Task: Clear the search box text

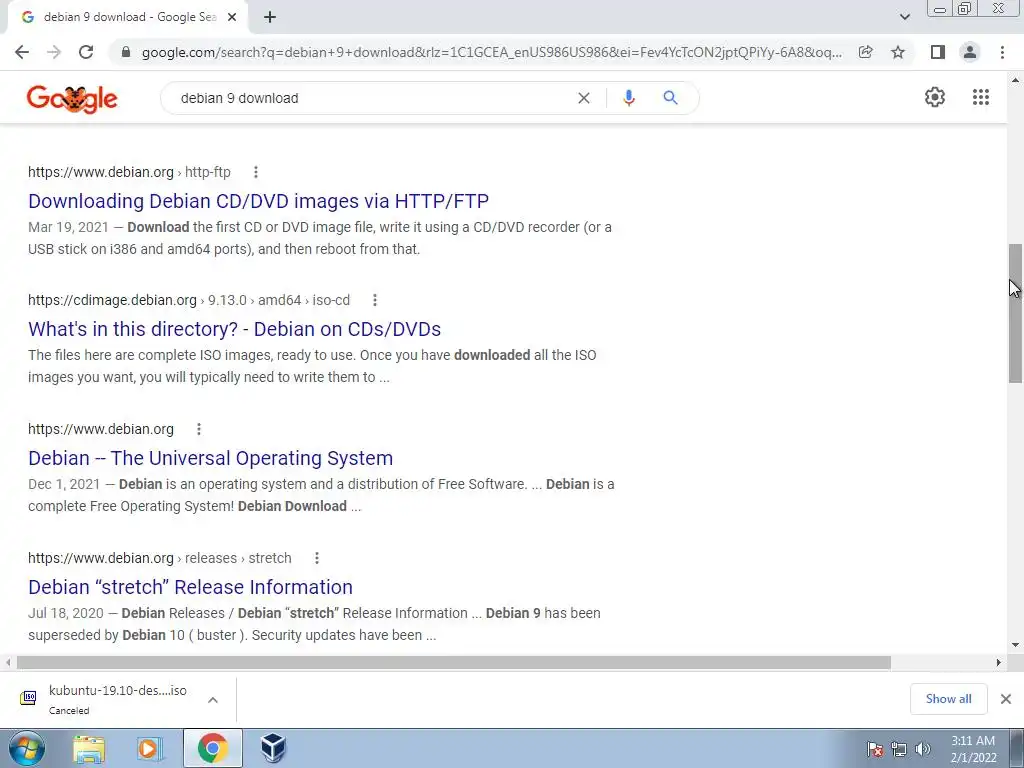Action: pos(584,98)
